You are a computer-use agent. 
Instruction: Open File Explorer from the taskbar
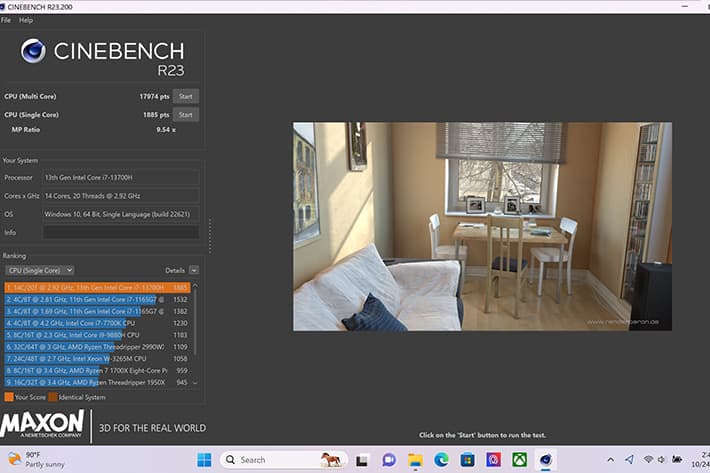click(x=415, y=460)
